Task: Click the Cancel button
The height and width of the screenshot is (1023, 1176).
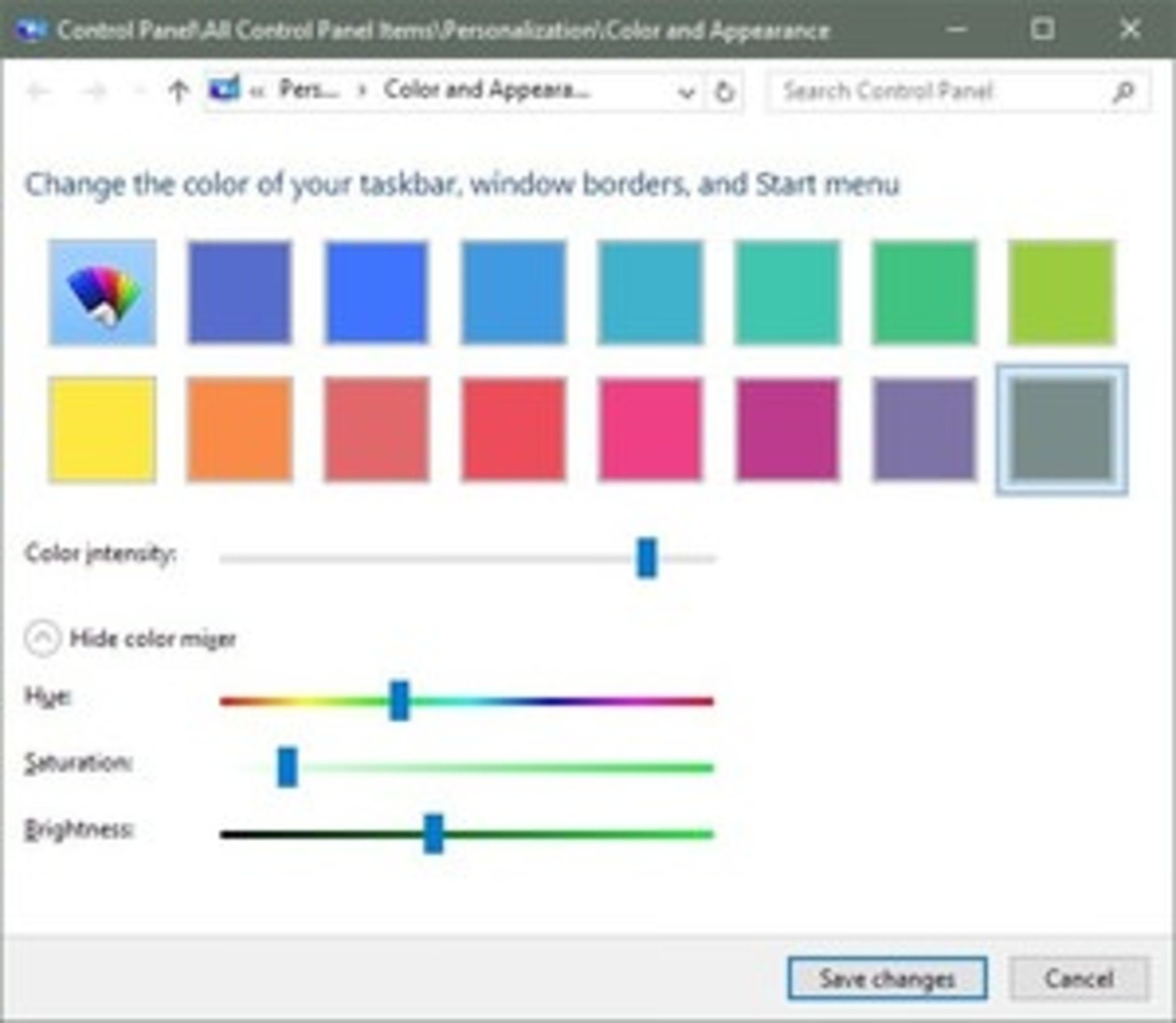Action: pos(1079,978)
